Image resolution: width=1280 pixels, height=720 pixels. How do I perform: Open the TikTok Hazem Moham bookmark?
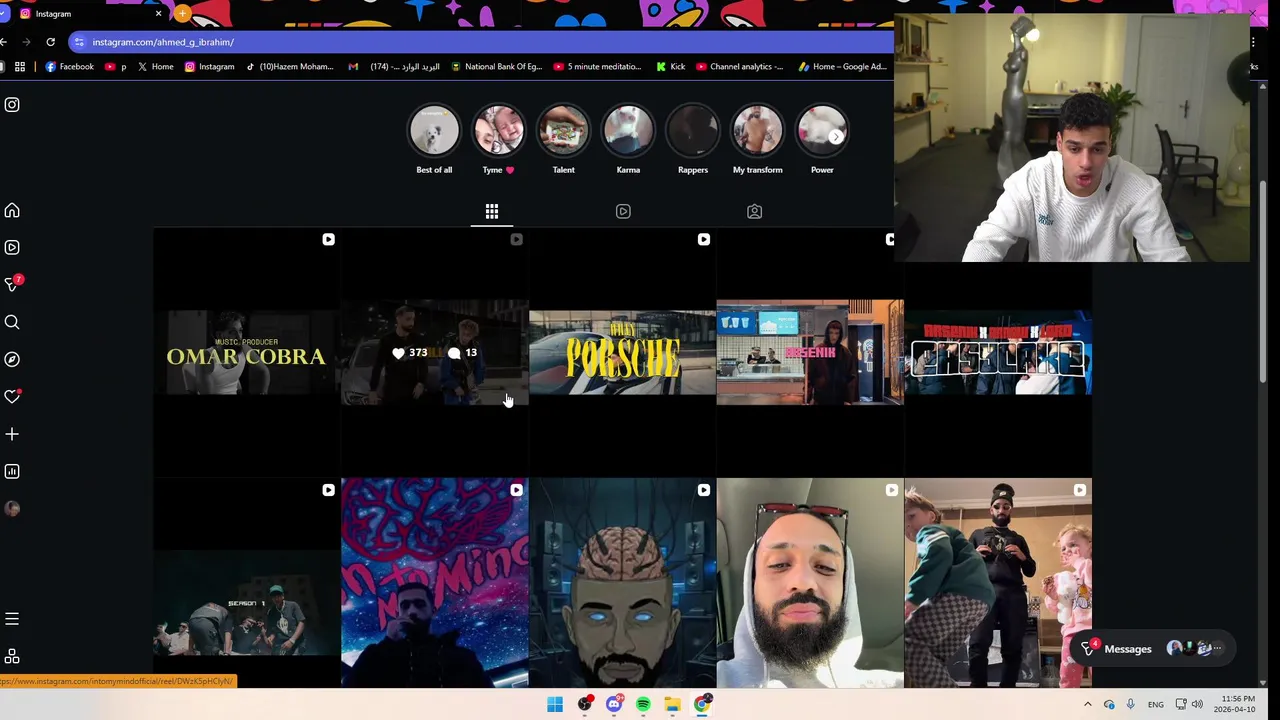coord(290,67)
